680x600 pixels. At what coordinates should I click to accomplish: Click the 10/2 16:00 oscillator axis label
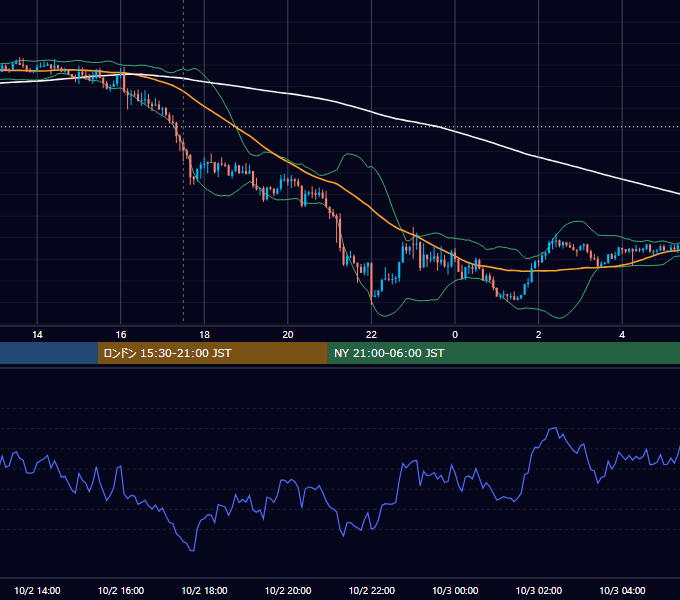(121, 590)
